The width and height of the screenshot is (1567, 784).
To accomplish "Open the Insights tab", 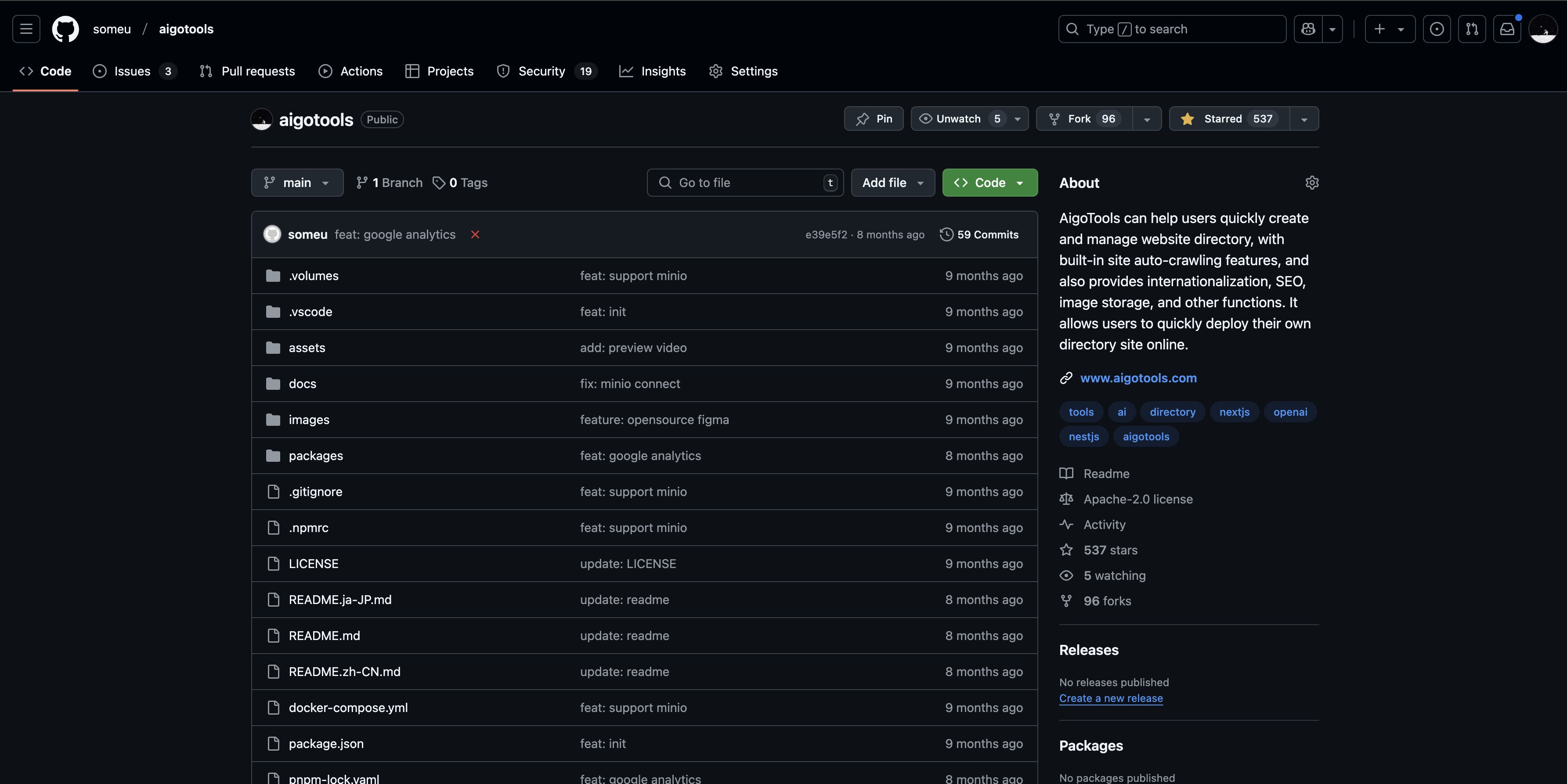I will tap(652, 72).
